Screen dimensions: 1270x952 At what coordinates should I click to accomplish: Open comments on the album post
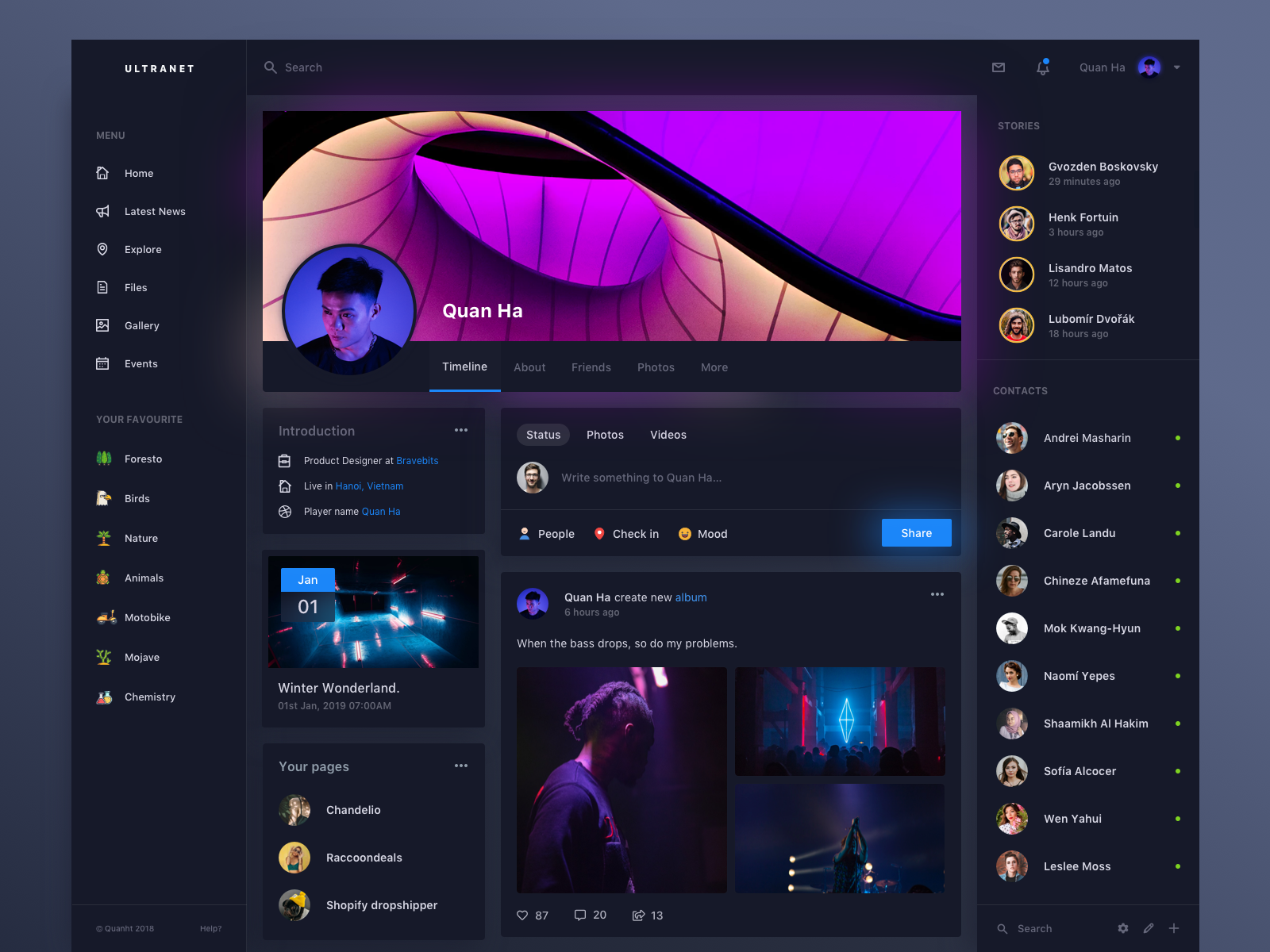point(580,915)
